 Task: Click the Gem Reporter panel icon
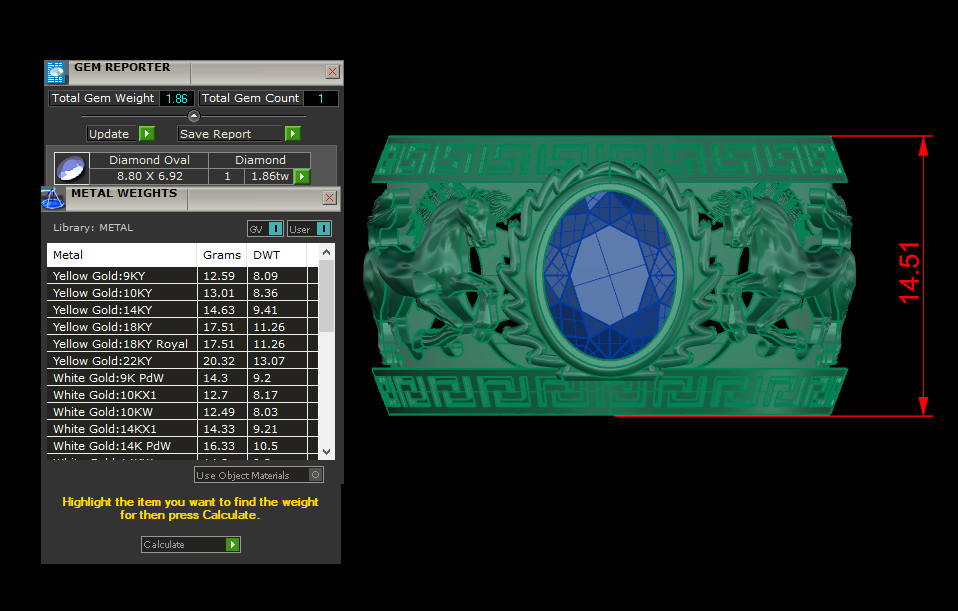56,72
